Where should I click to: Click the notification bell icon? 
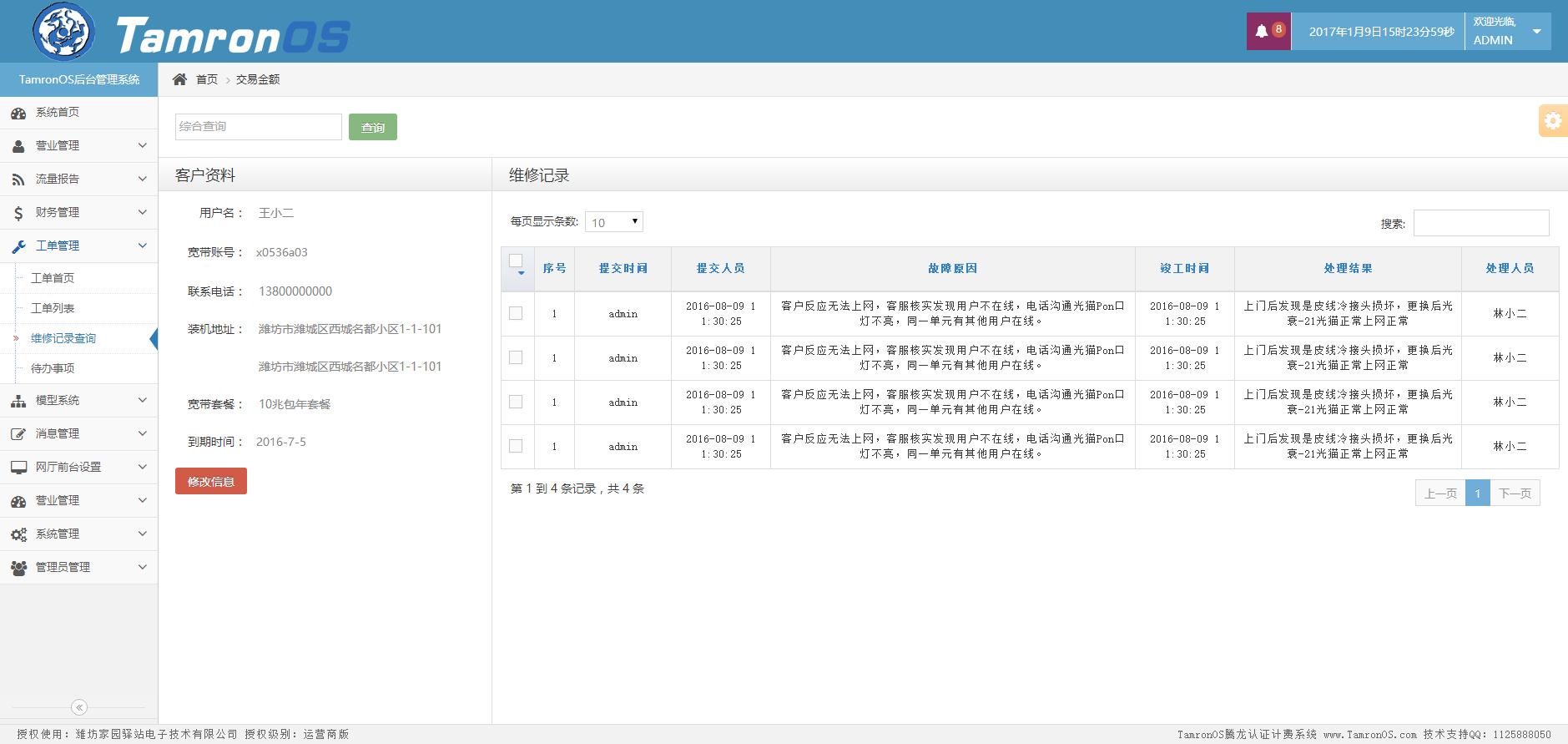point(1262,31)
